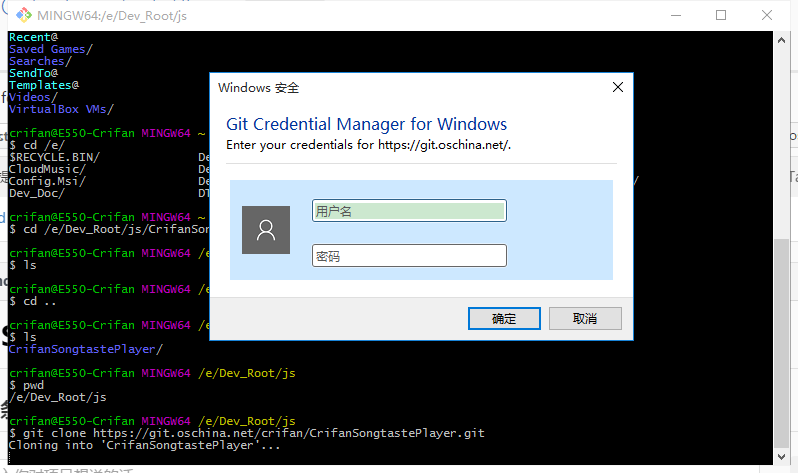Click the git clone command line text

(247, 433)
